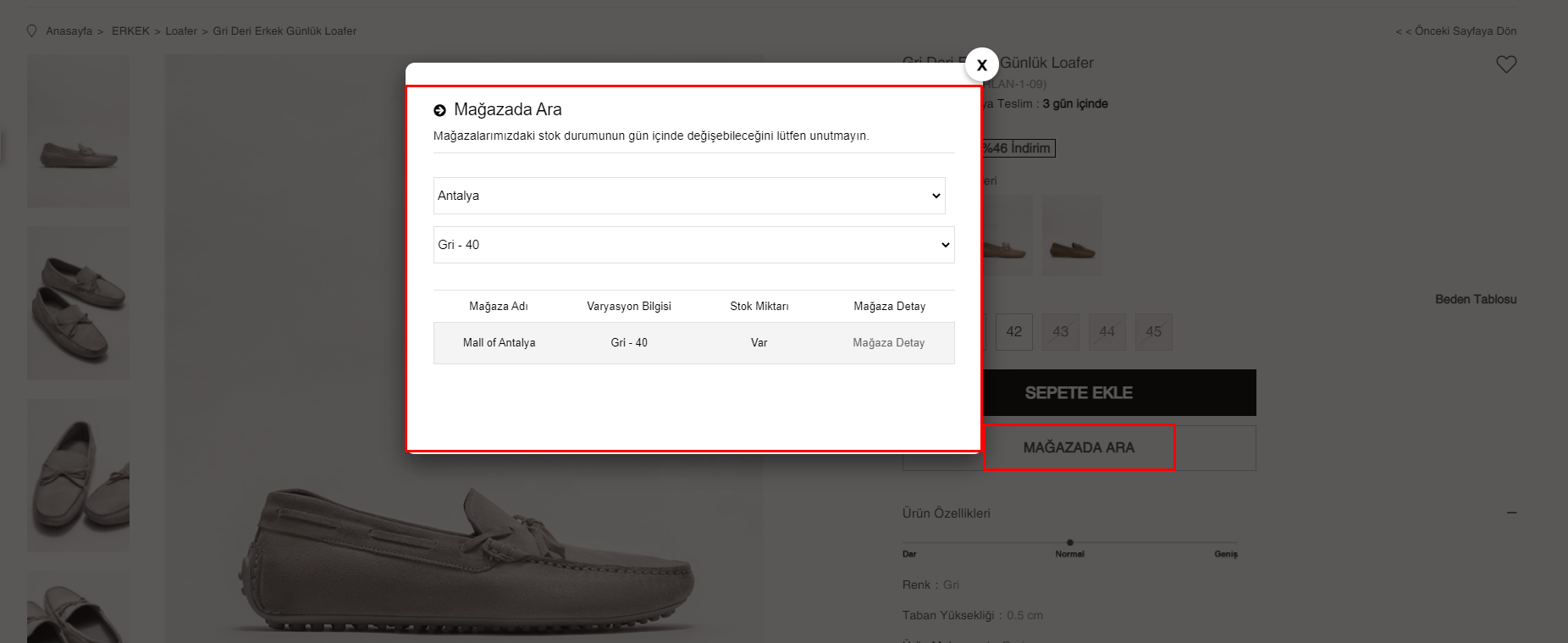The height and width of the screenshot is (643, 1568).
Task: Open the Gri - 40 variant dropdown
Action: click(x=694, y=245)
